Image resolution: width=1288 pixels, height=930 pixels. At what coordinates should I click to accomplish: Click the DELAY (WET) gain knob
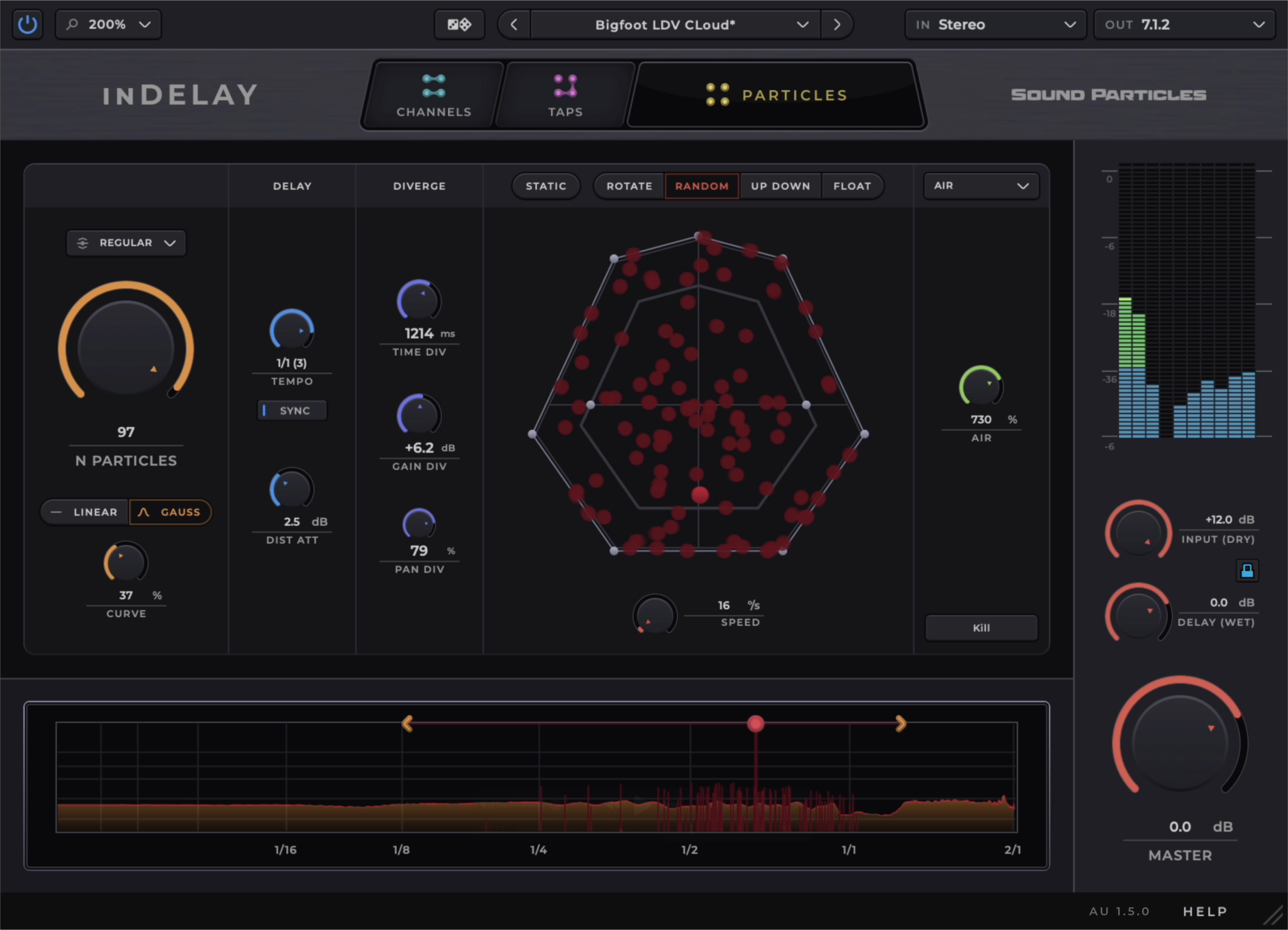point(1138,614)
